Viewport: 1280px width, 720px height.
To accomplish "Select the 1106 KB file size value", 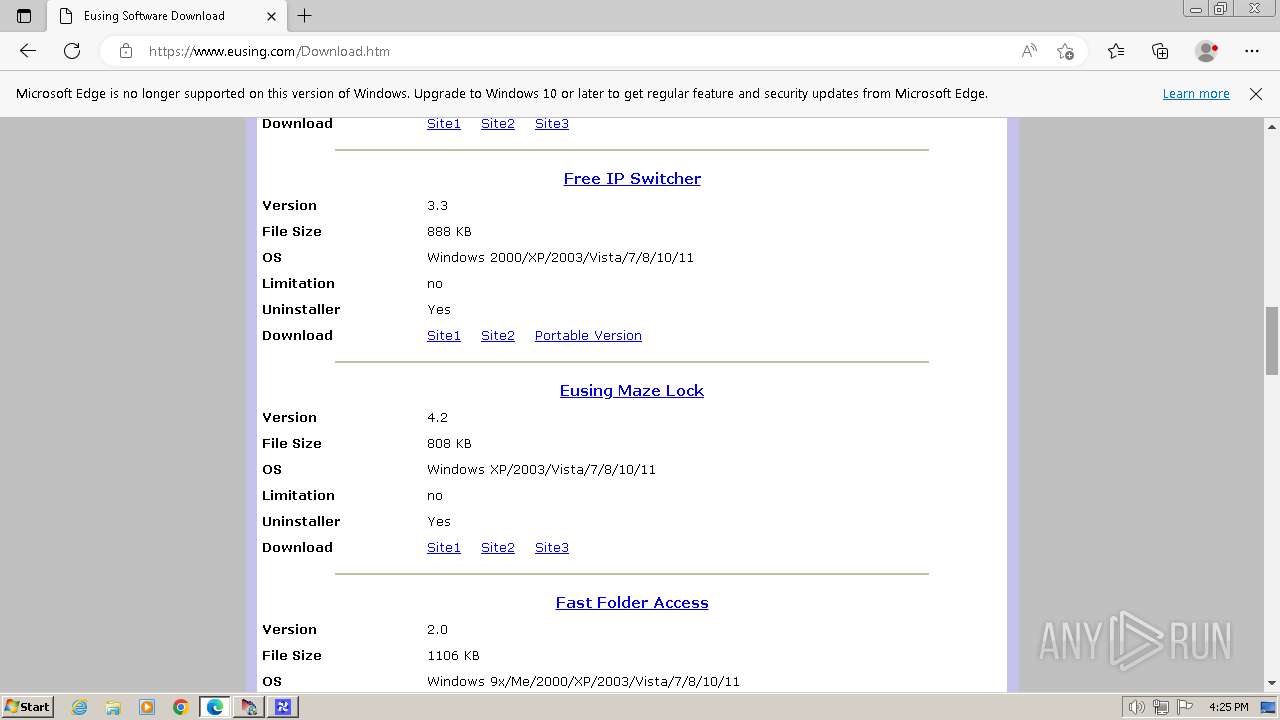I will click(x=453, y=655).
